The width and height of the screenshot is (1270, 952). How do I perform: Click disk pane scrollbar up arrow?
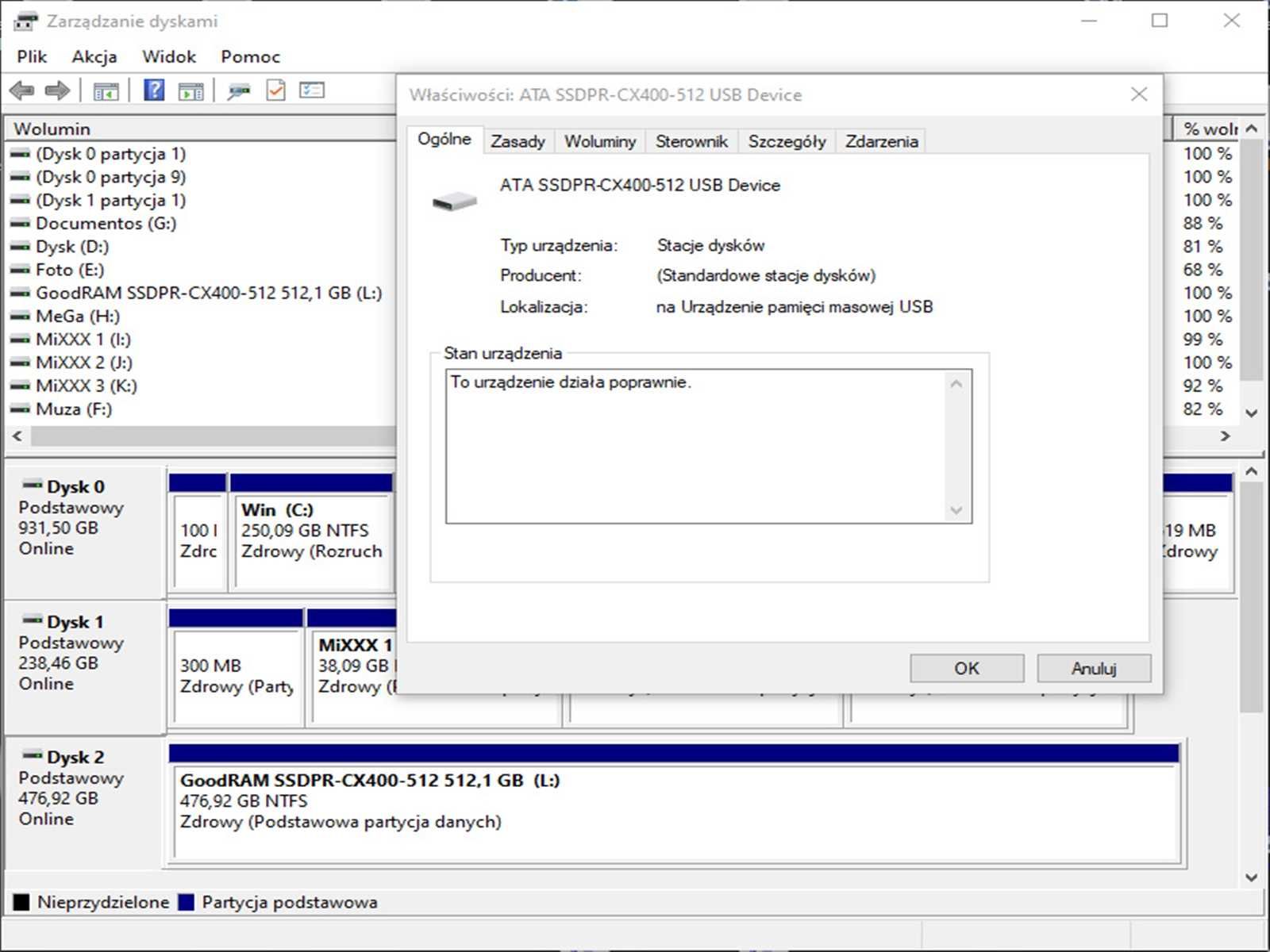pos(1252,471)
